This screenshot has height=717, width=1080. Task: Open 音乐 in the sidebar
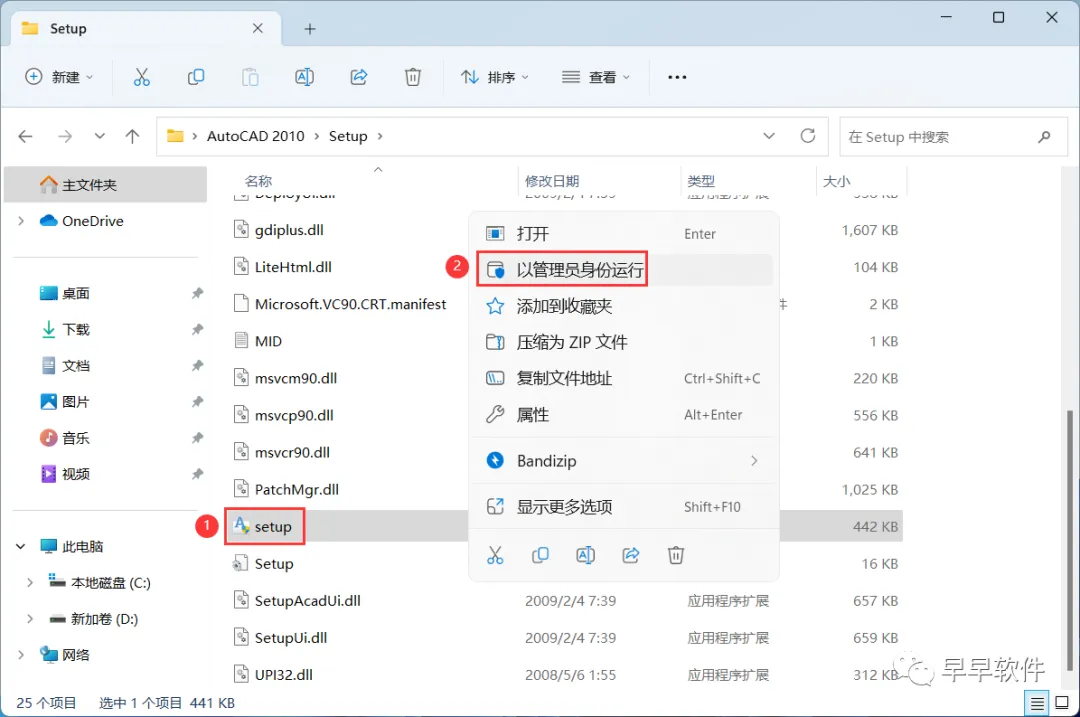76,438
